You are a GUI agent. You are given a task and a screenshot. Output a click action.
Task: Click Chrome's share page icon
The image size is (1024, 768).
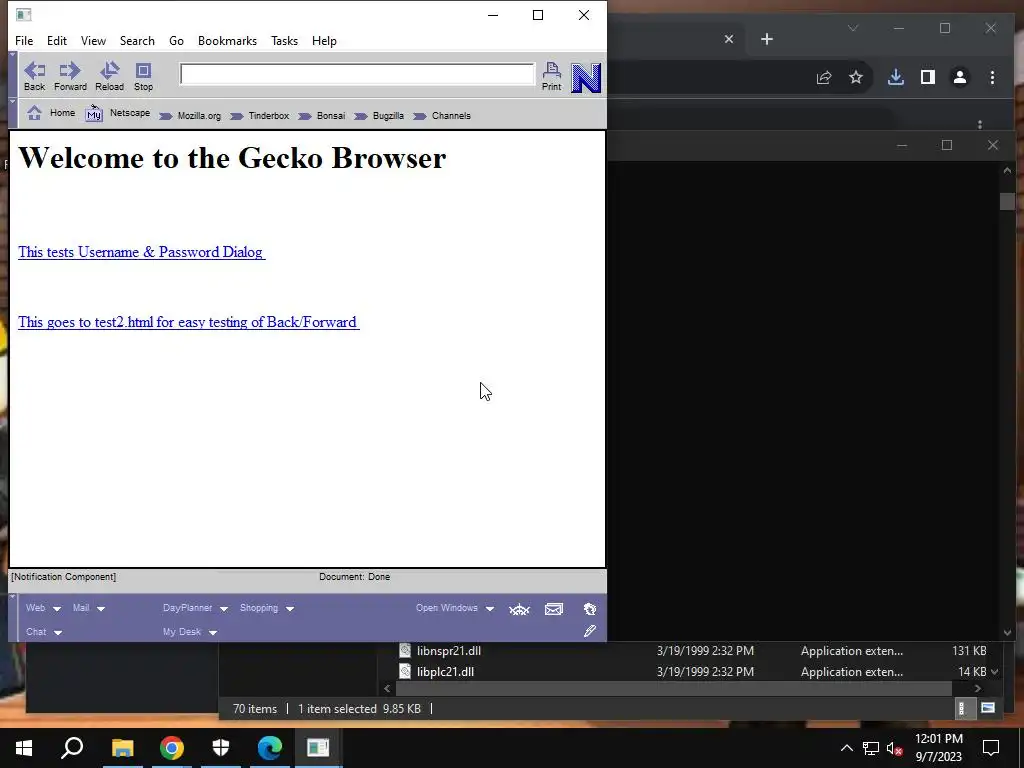824,78
